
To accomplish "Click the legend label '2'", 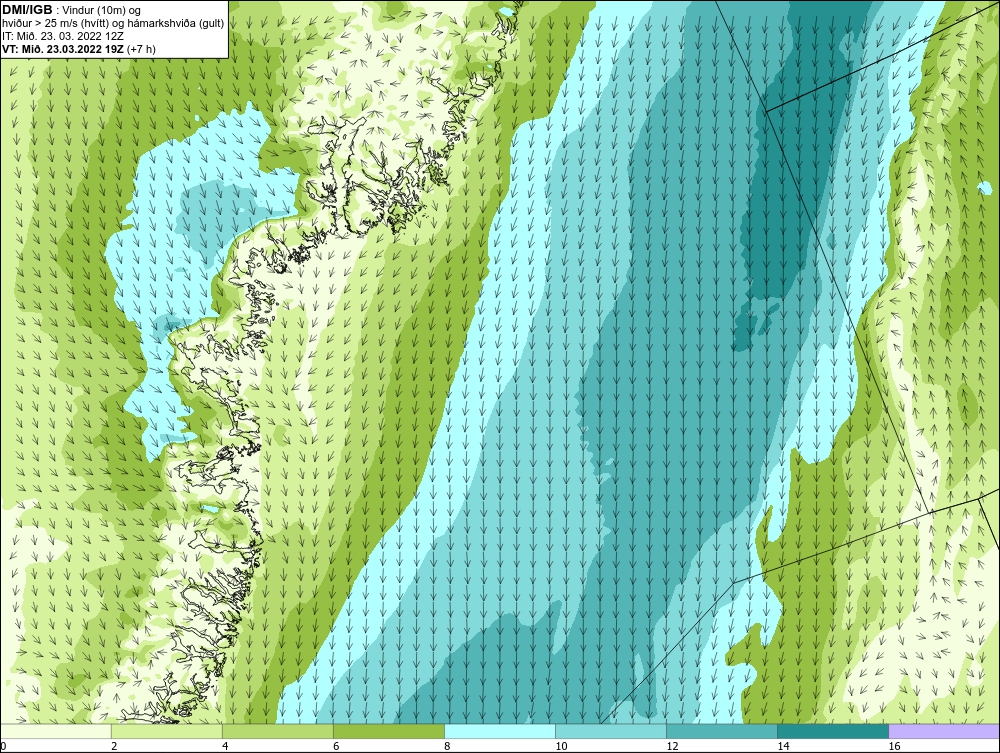I will tap(114, 746).
